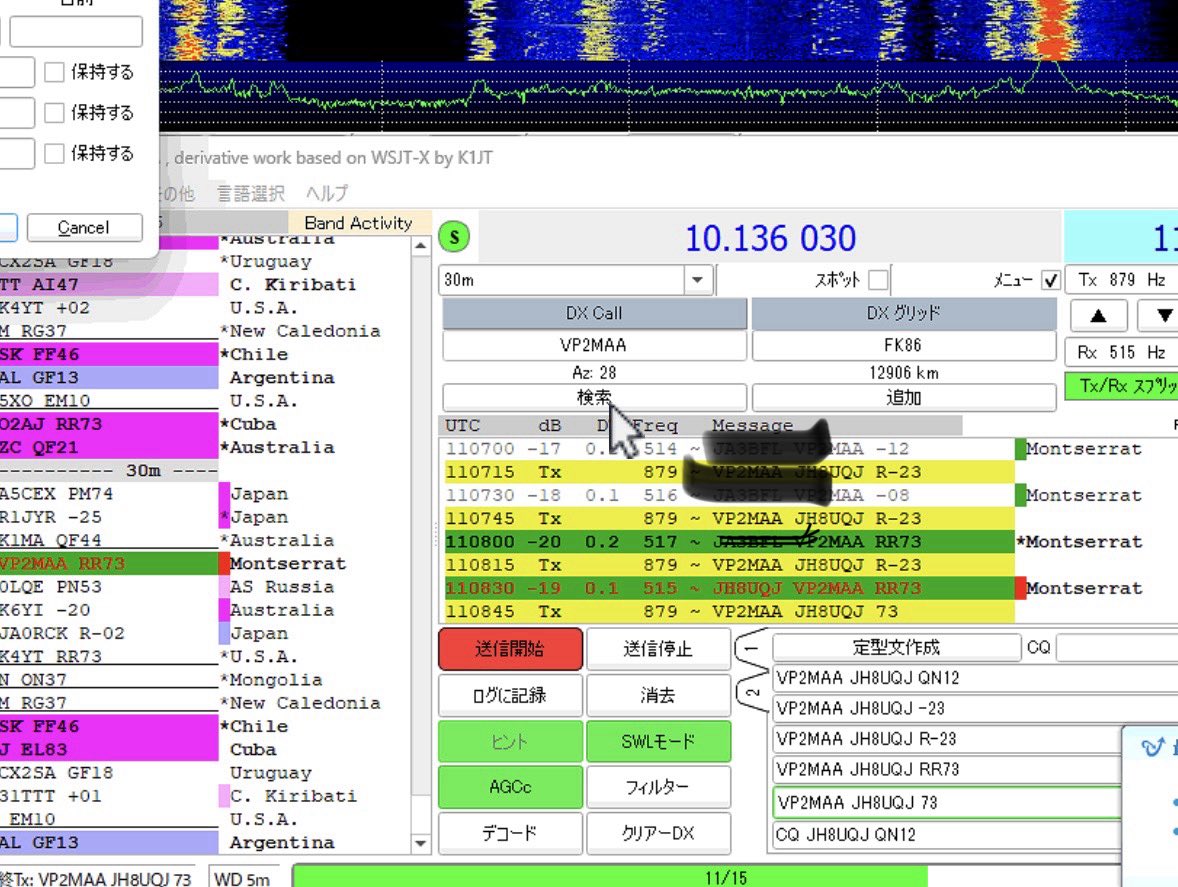
Task: Toggle the スポット checkbox
Action: point(877,280)
